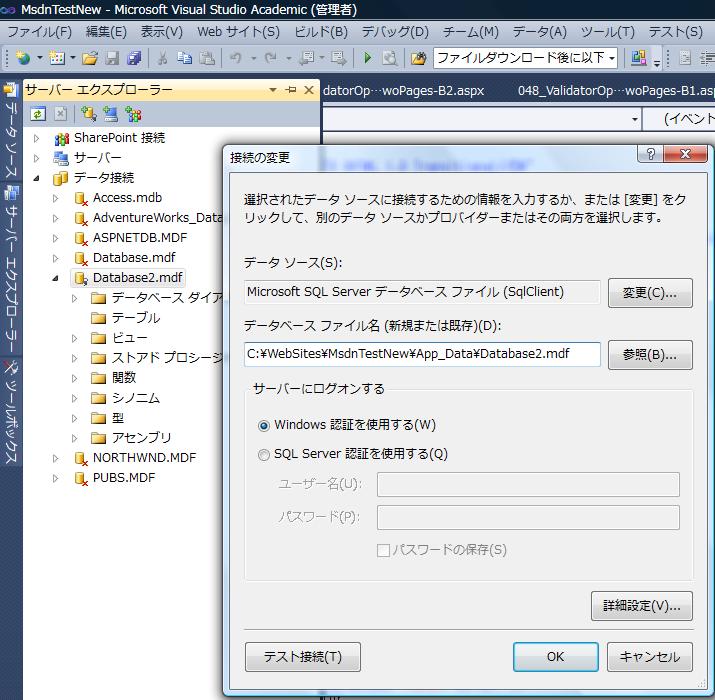Expand SharePoint 接続 node
The height and width of the screenshot is (700, 715).
tap(37, 138)
